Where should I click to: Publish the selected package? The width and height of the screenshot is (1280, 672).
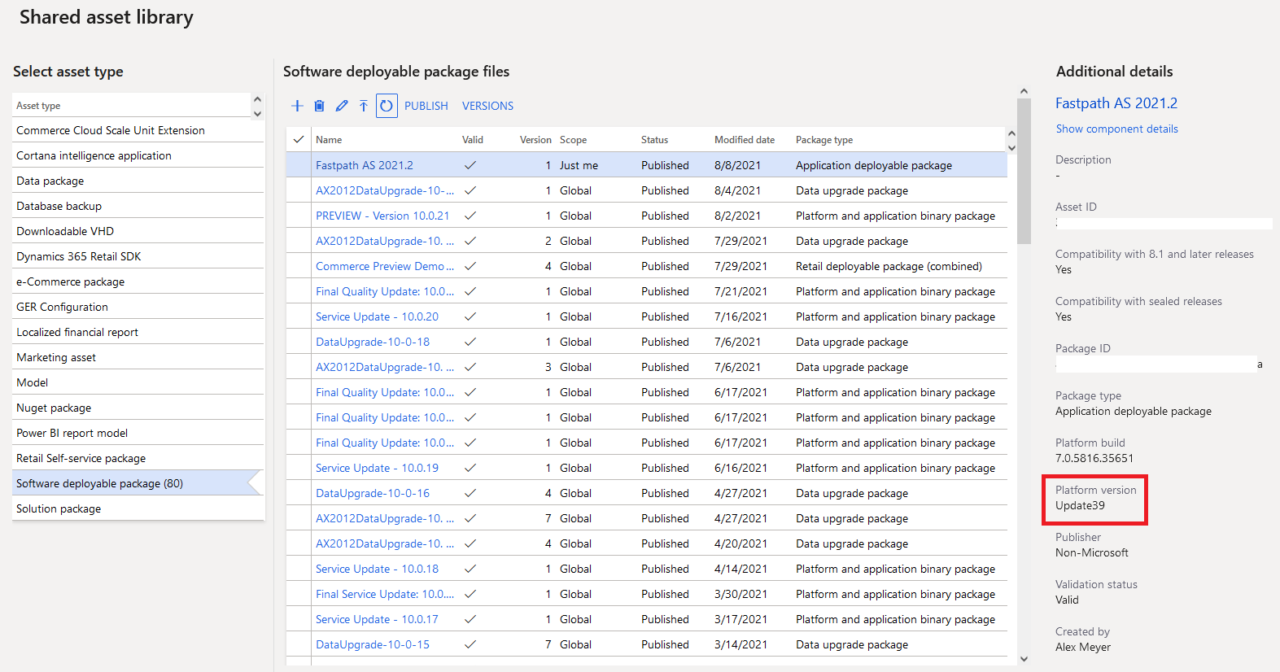coord(425,105)
